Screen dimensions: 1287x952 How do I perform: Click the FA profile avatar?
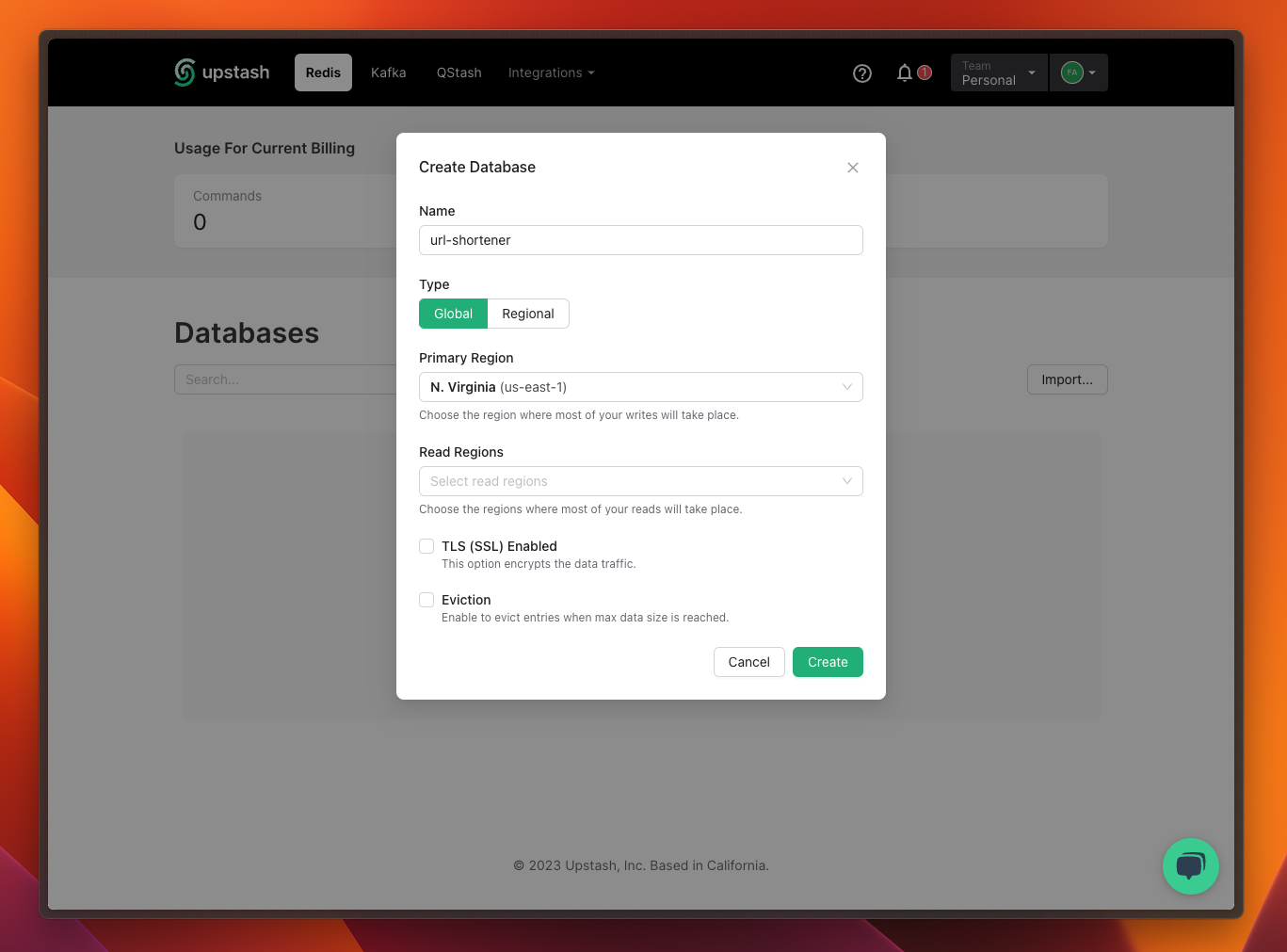pos(1072,73)
